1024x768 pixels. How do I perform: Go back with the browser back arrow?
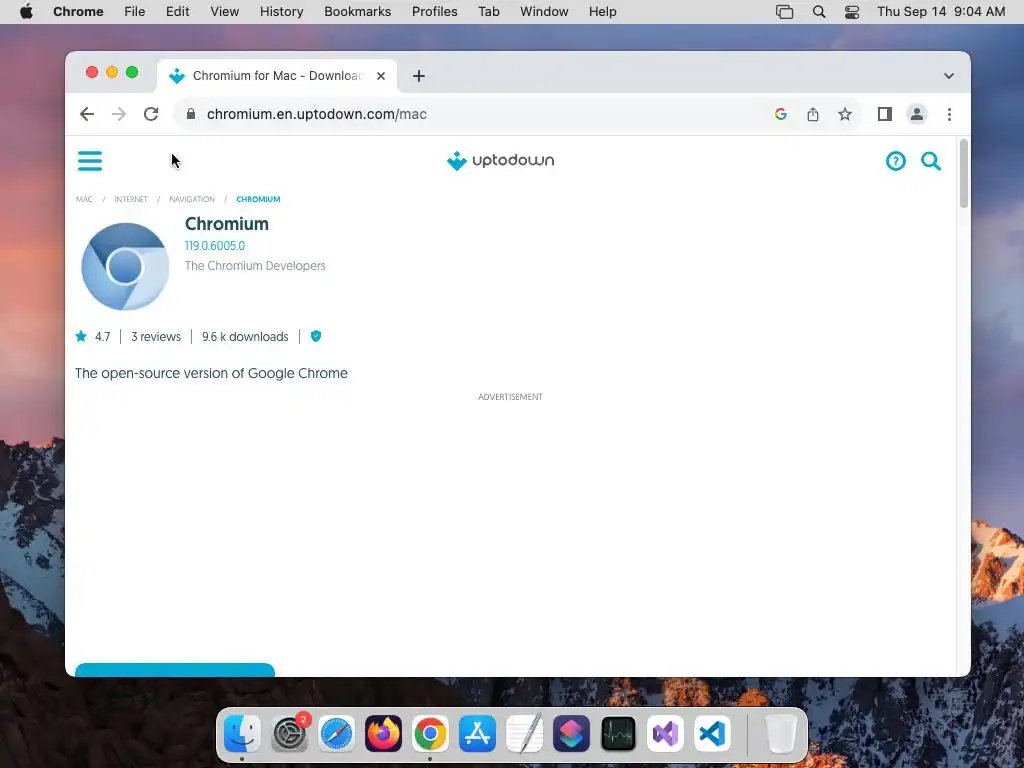[87, 114]
